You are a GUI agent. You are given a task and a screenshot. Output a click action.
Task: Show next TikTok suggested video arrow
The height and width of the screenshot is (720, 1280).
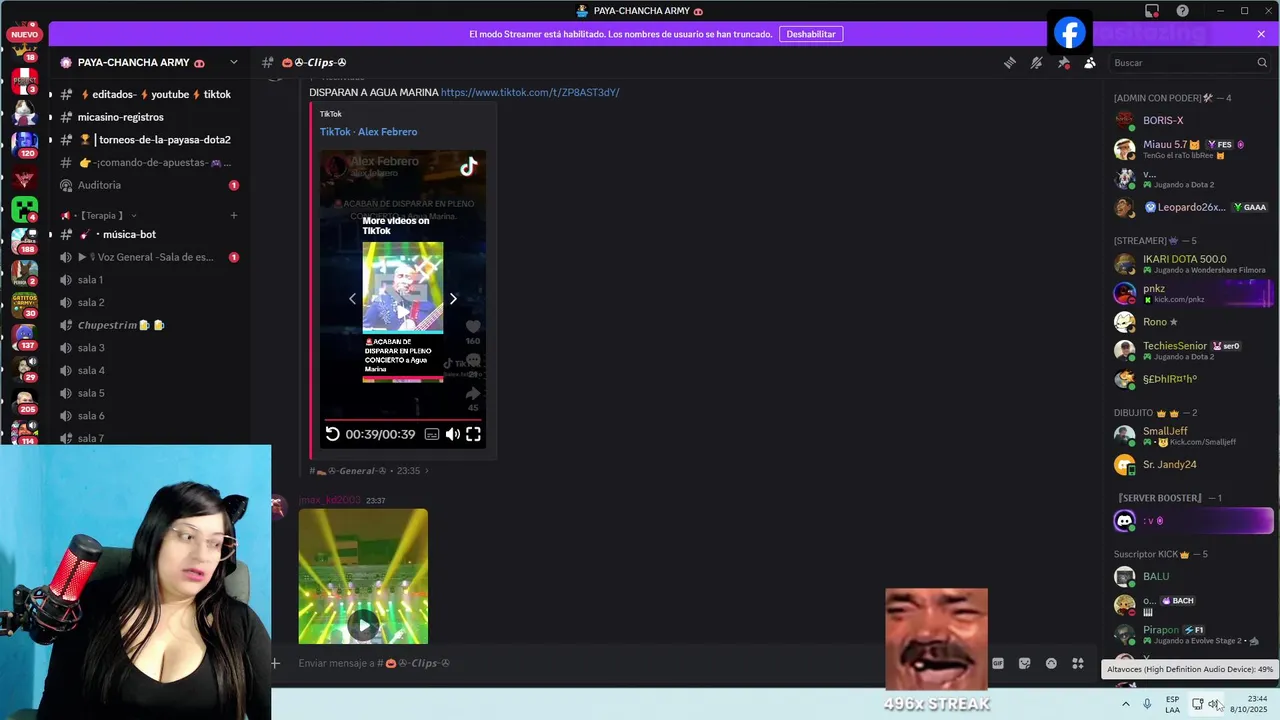[x=453, y=298]
